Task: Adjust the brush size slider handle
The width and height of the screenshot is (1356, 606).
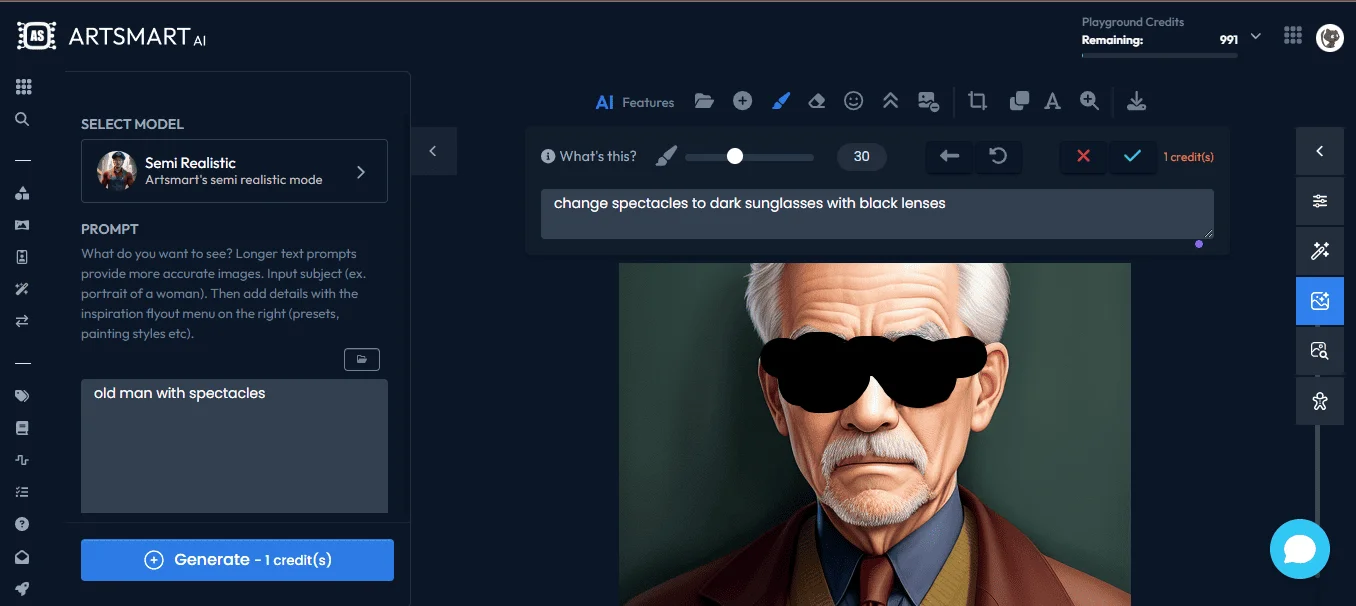Action: (x=735, y=156)
